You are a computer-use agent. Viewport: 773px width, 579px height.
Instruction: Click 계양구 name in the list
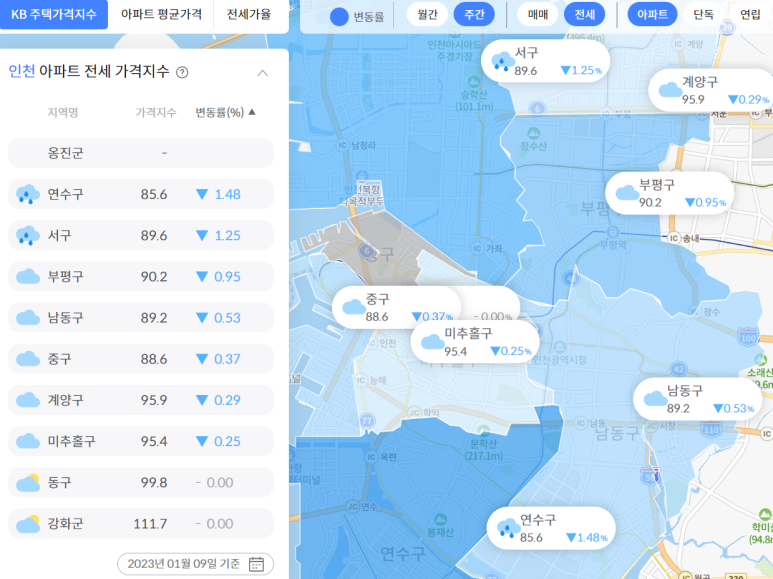65,400
